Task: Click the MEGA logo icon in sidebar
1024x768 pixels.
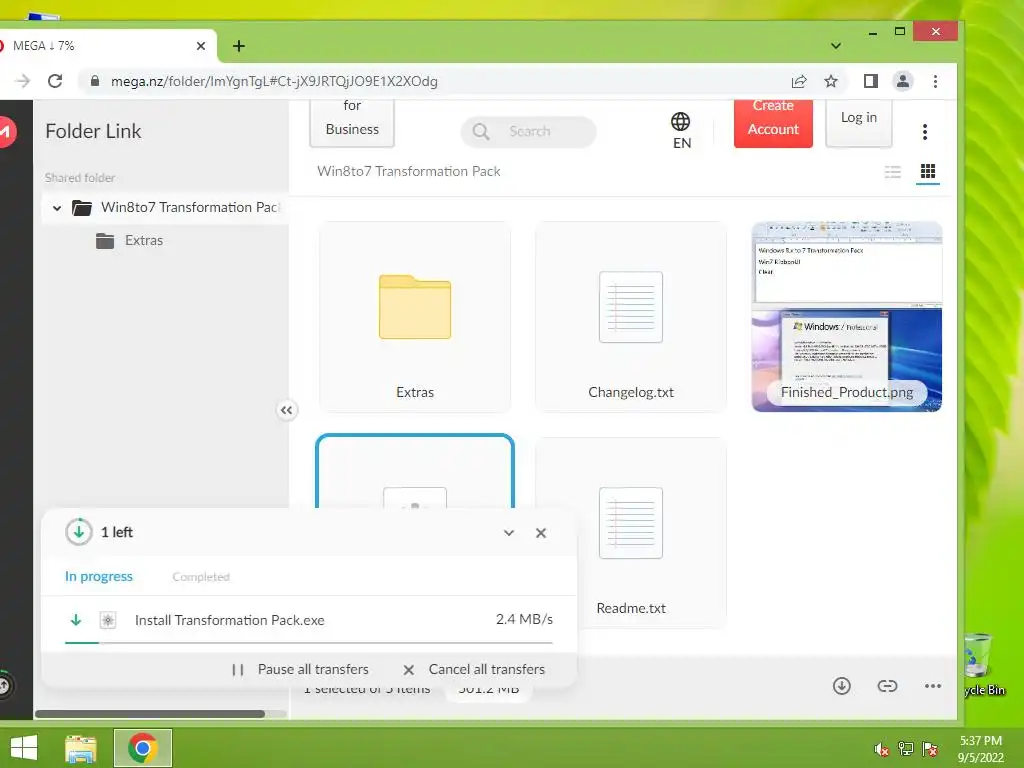Action: point(7,132)
